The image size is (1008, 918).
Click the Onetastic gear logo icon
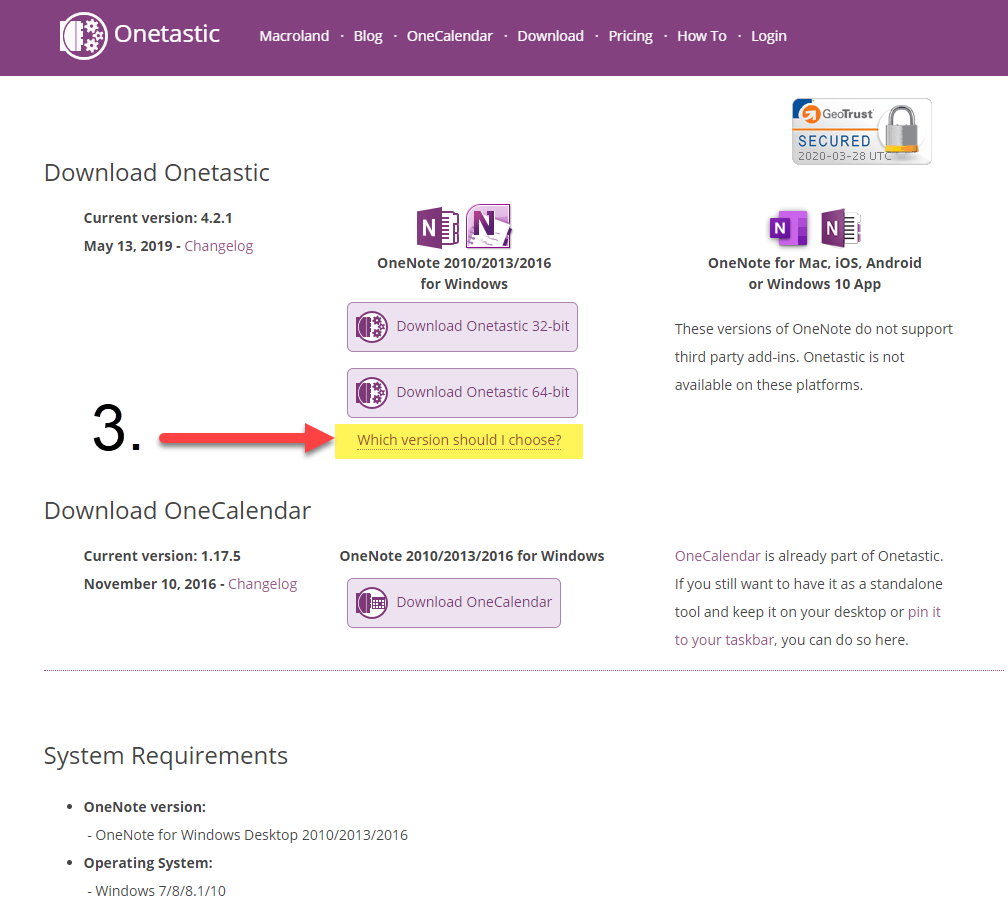84,36
